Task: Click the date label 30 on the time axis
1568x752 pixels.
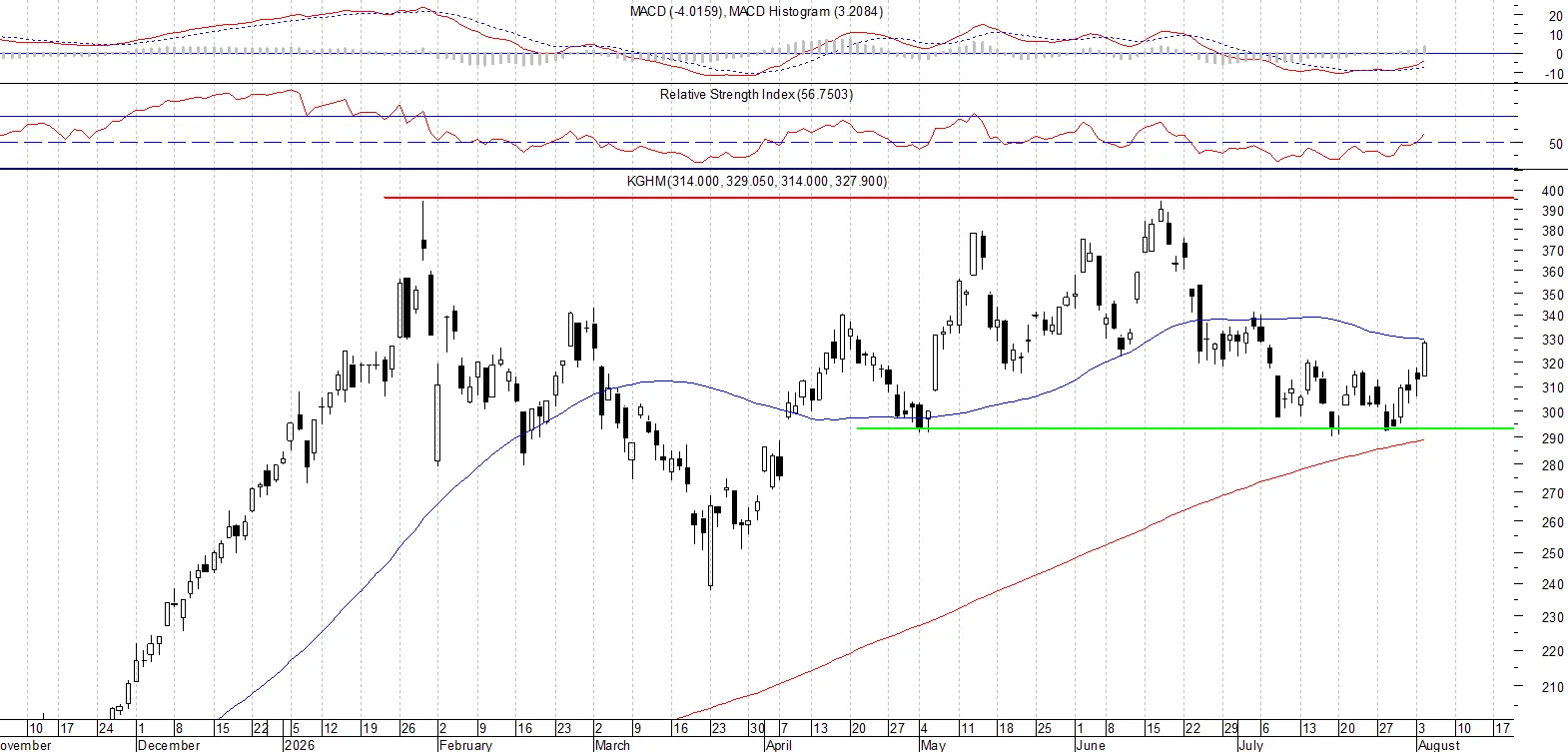Action: [x=757, y=729]
